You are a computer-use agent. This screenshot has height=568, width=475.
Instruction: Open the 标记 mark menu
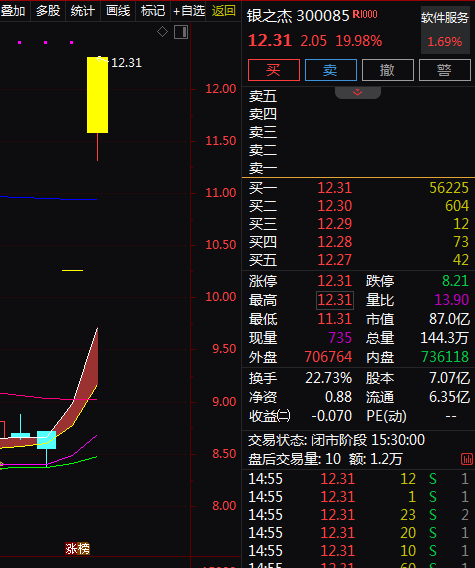point(153,11)
